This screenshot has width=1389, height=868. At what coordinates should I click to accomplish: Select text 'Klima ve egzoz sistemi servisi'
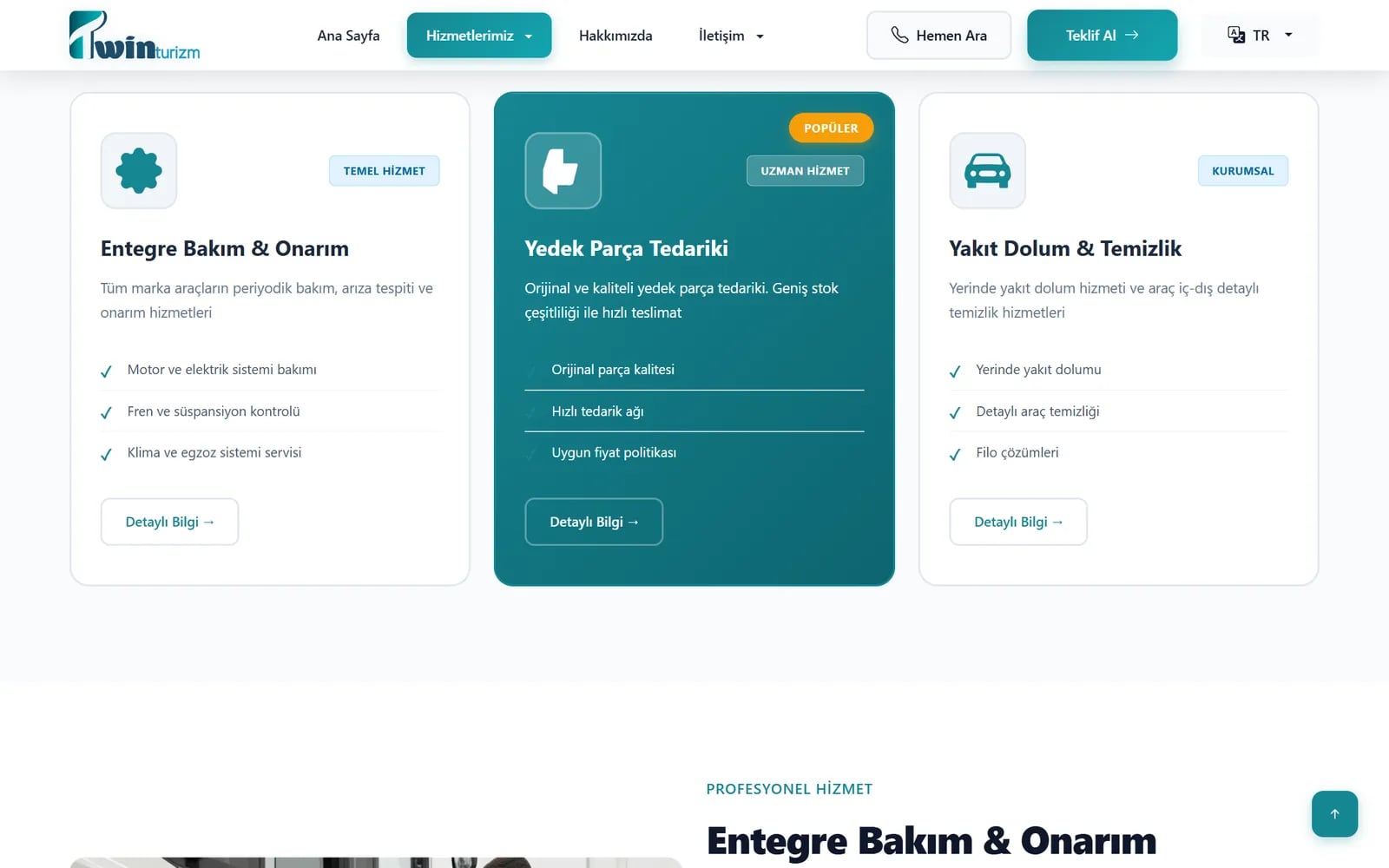click(214, 452)
